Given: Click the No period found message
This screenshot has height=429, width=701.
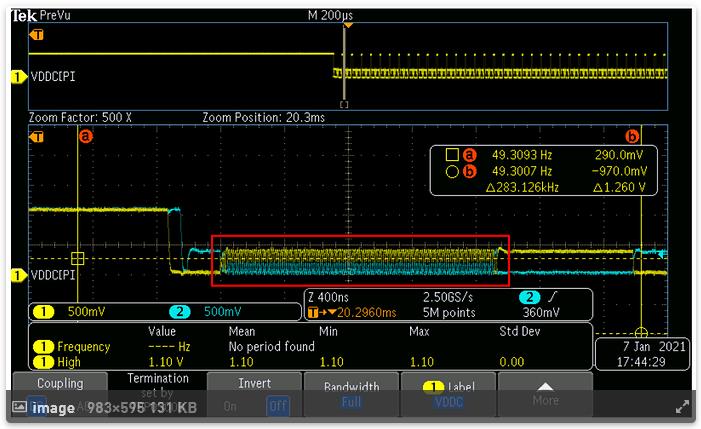Looking at the screenshot, I should coord(271,346).
